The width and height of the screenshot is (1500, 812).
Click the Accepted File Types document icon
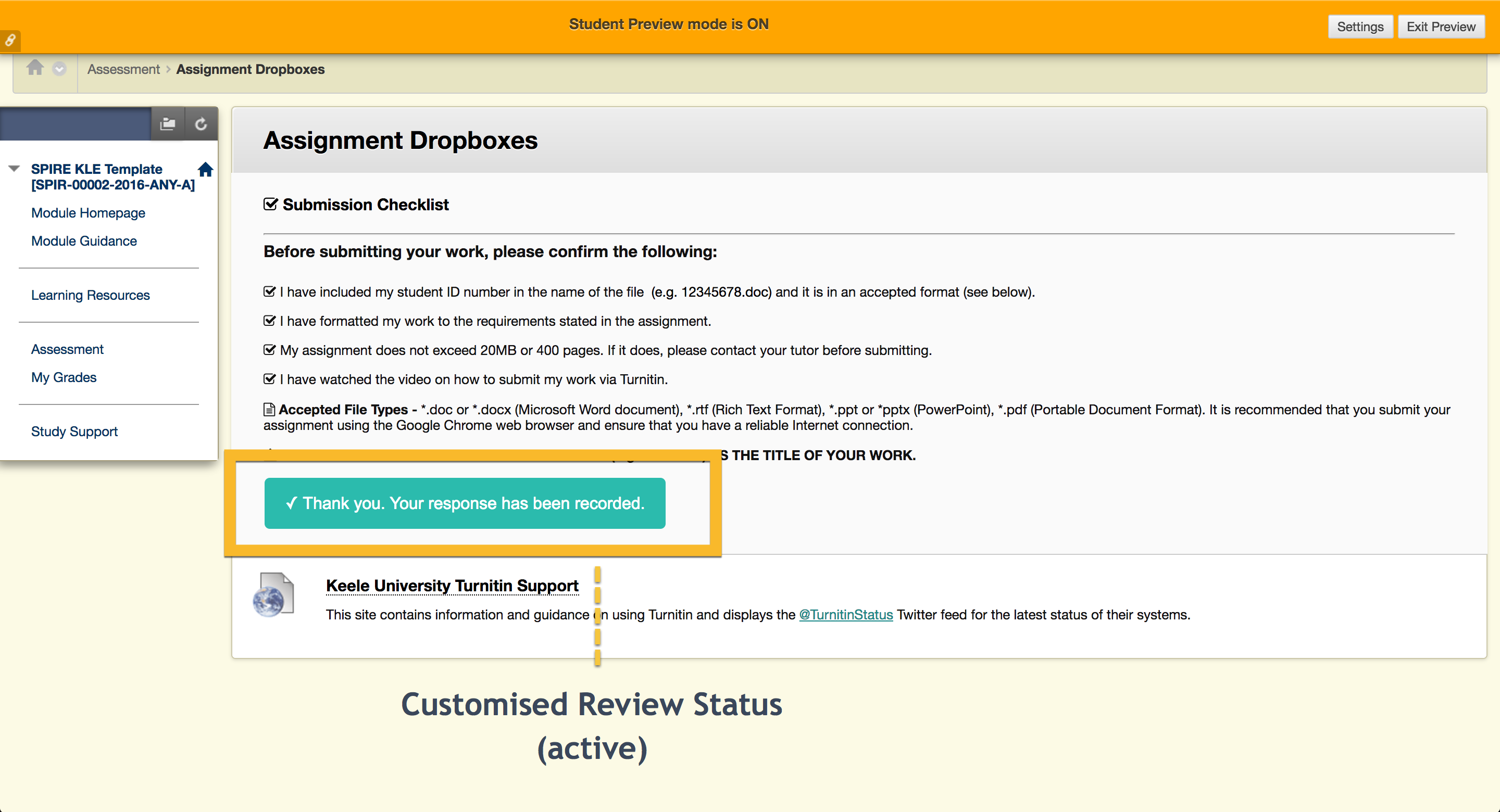click(269, 410)
